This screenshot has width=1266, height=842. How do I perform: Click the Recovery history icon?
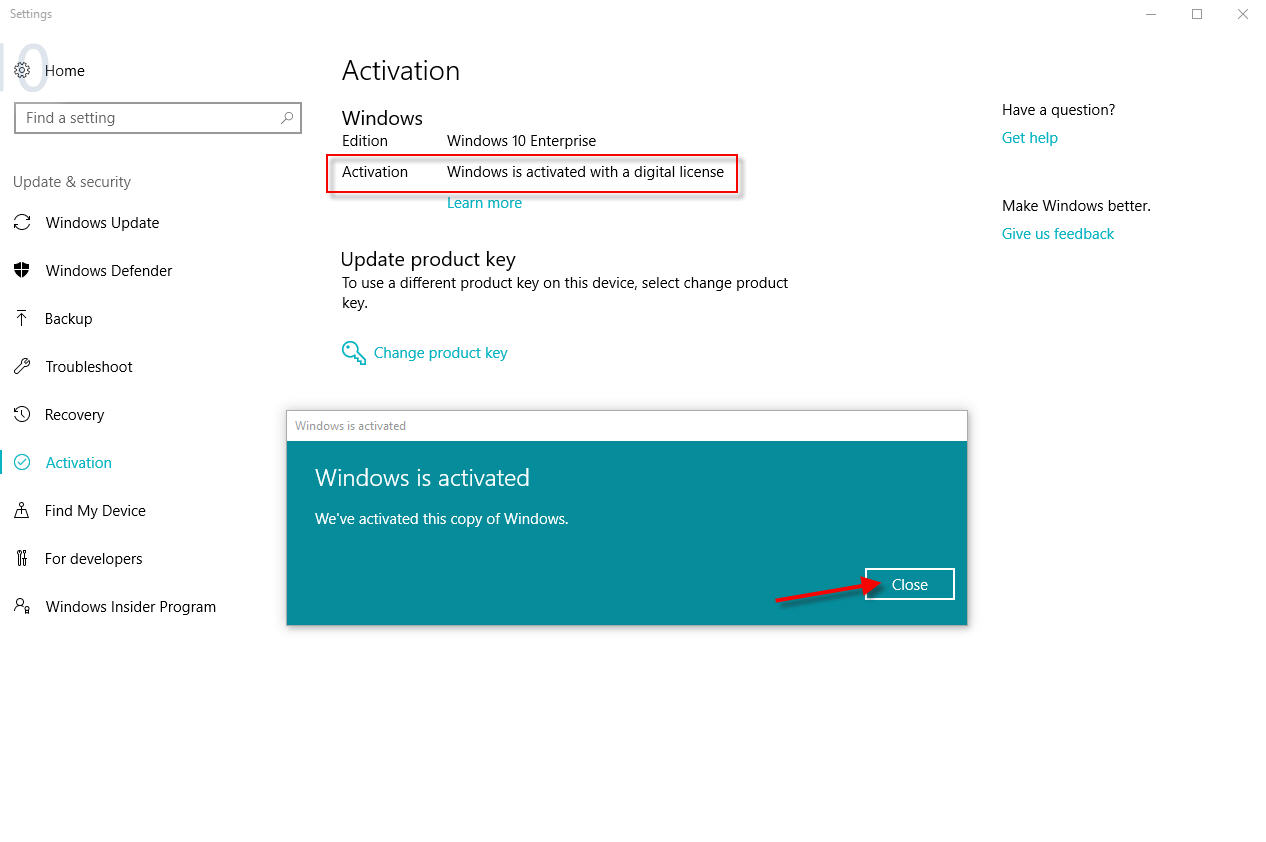coord(22,415)
